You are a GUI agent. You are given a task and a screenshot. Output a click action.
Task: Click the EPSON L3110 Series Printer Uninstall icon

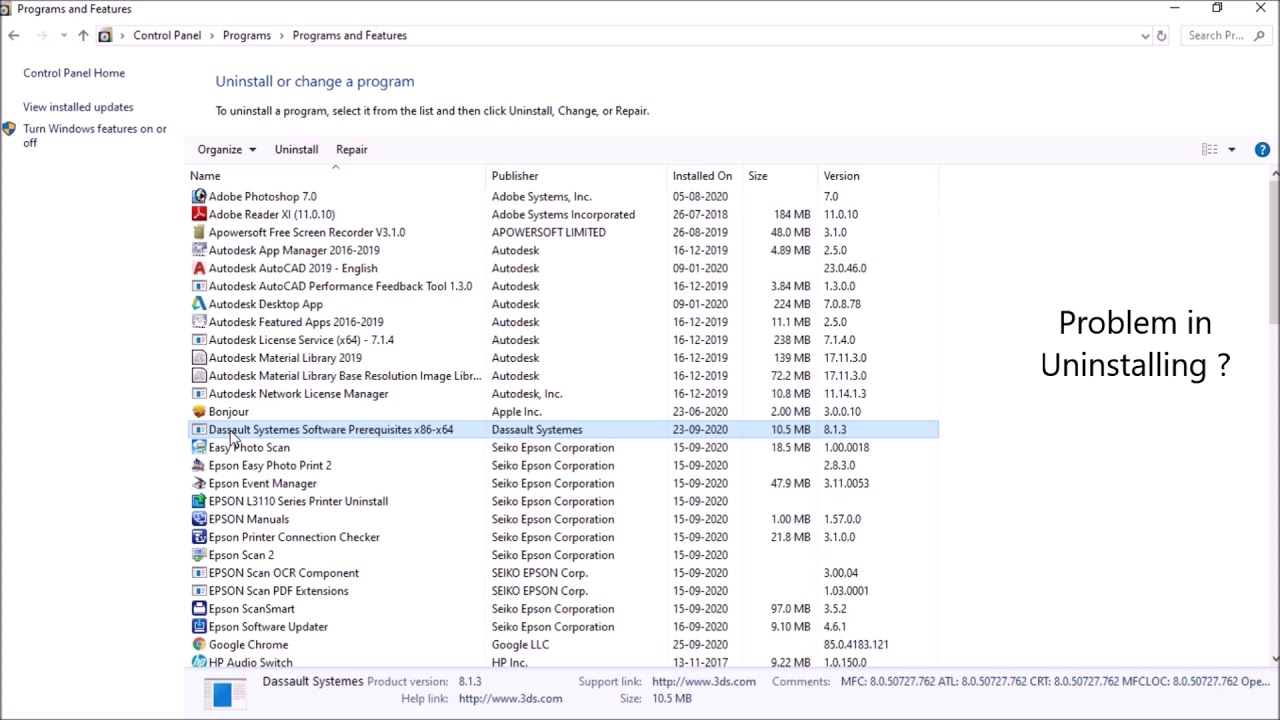(x=199, y=502)
